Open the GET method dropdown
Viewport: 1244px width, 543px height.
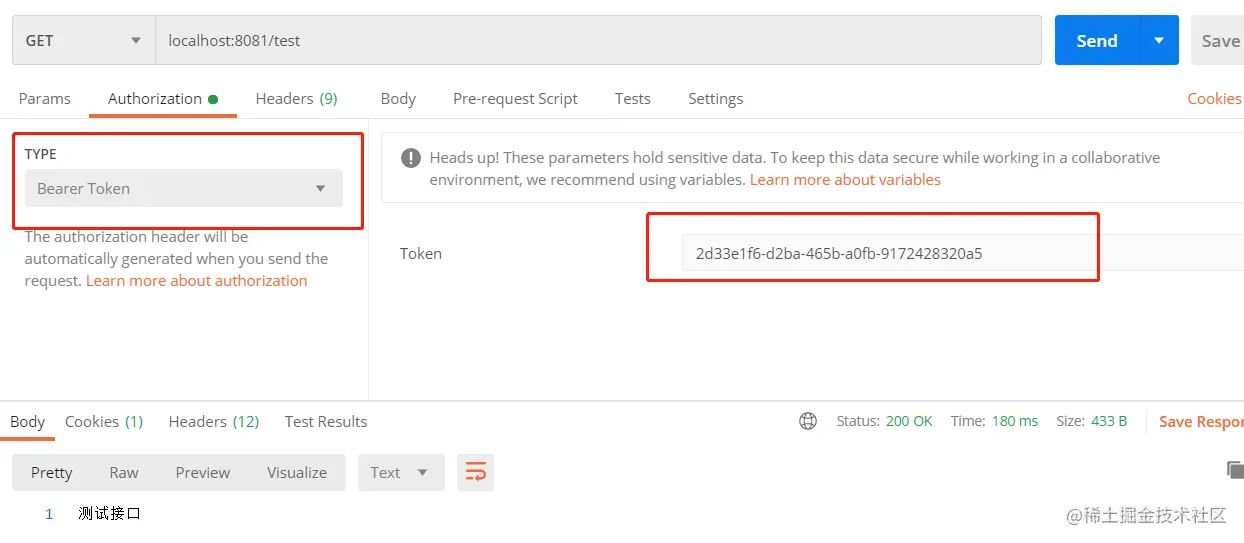[x=83, y=41]
